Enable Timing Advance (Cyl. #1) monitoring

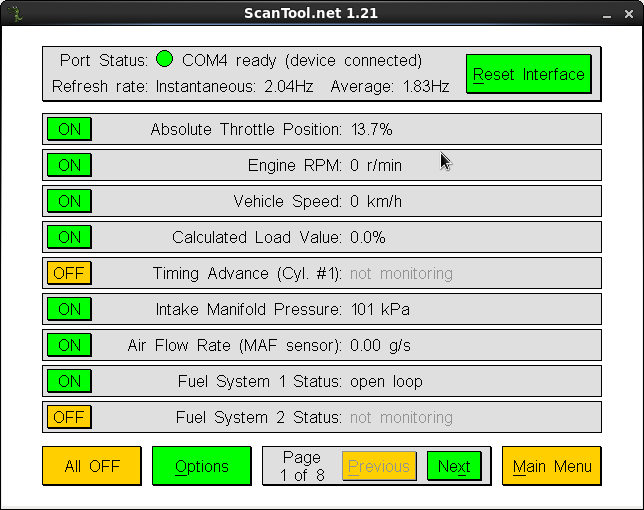point(69,273)
